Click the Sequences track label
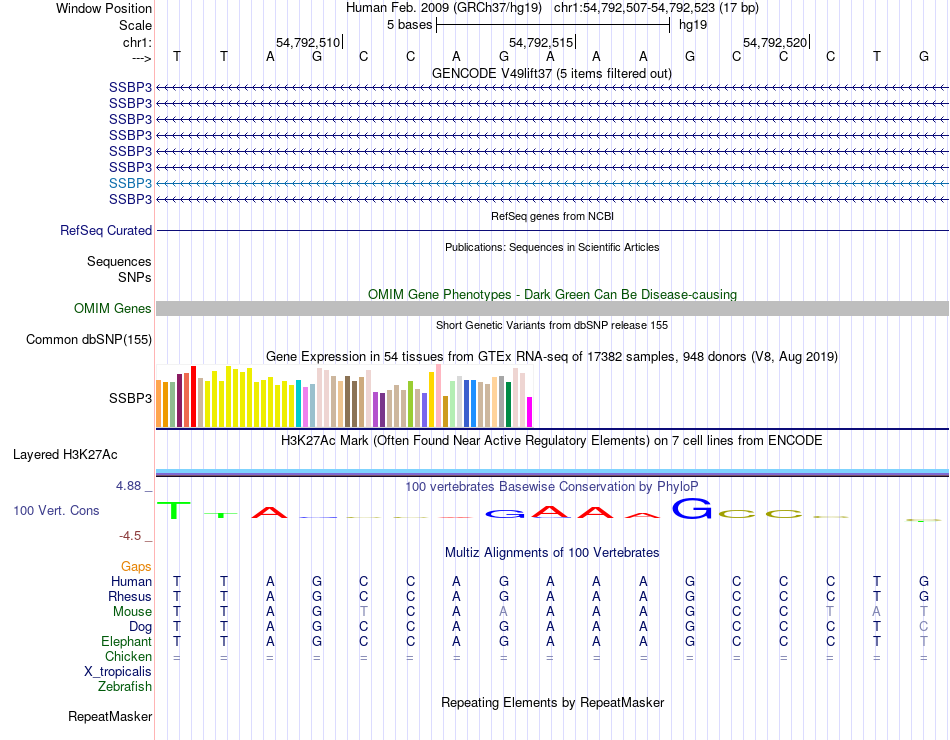The image size is (950, 740). [x=119, y=261]
